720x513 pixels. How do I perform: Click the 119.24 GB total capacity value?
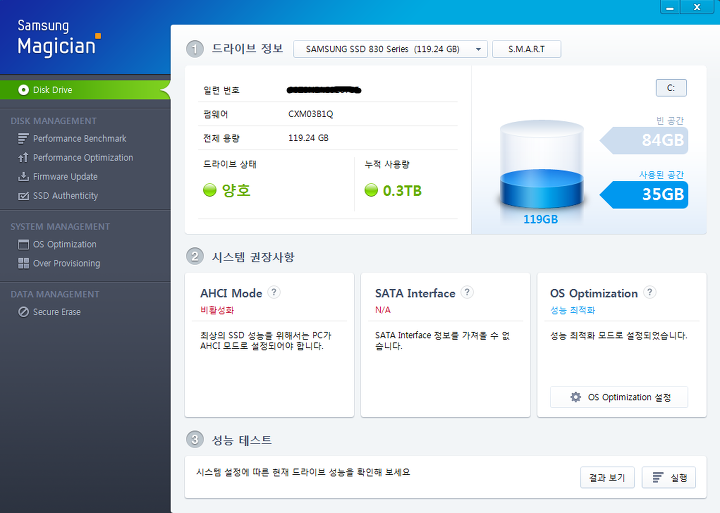pyautogui.click(x=308, y=138)
